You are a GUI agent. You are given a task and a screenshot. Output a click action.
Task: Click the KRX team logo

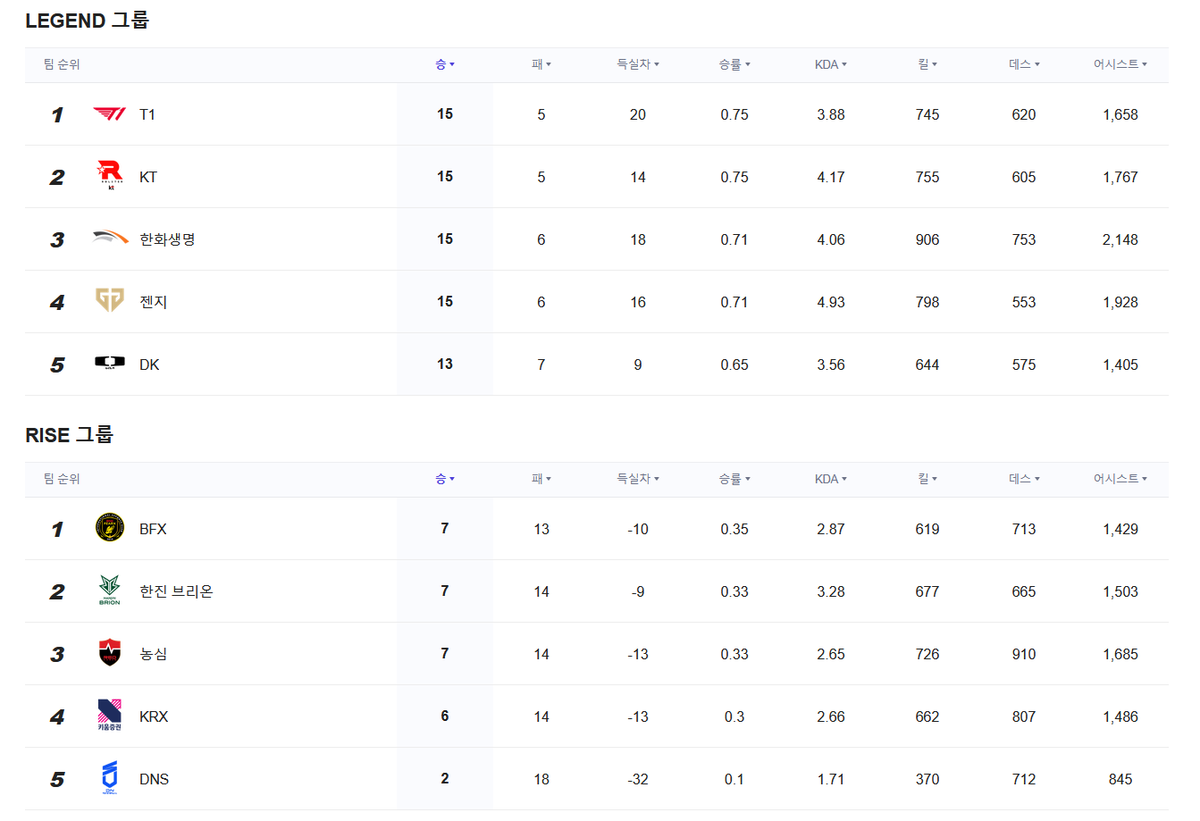click(x=109, y=716)
